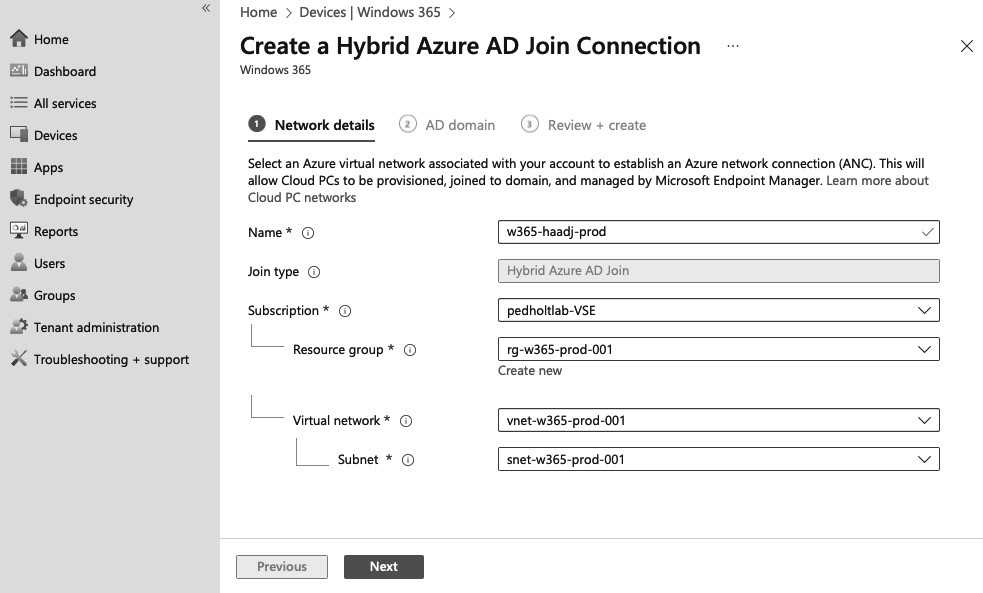Viewport: 983px width, 593px height.
Task: Click the Troubleshooting wrench icon
Action: (19, 358)
